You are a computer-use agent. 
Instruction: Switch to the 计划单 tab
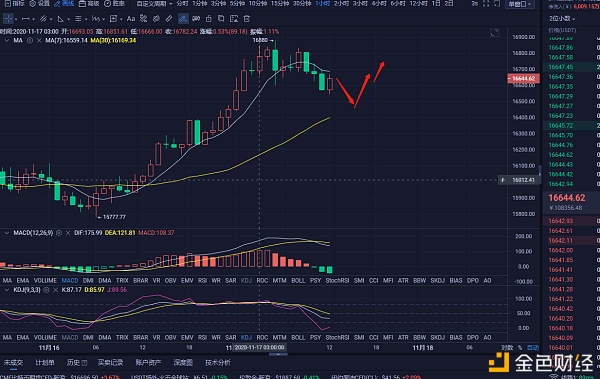click(45, 362)
